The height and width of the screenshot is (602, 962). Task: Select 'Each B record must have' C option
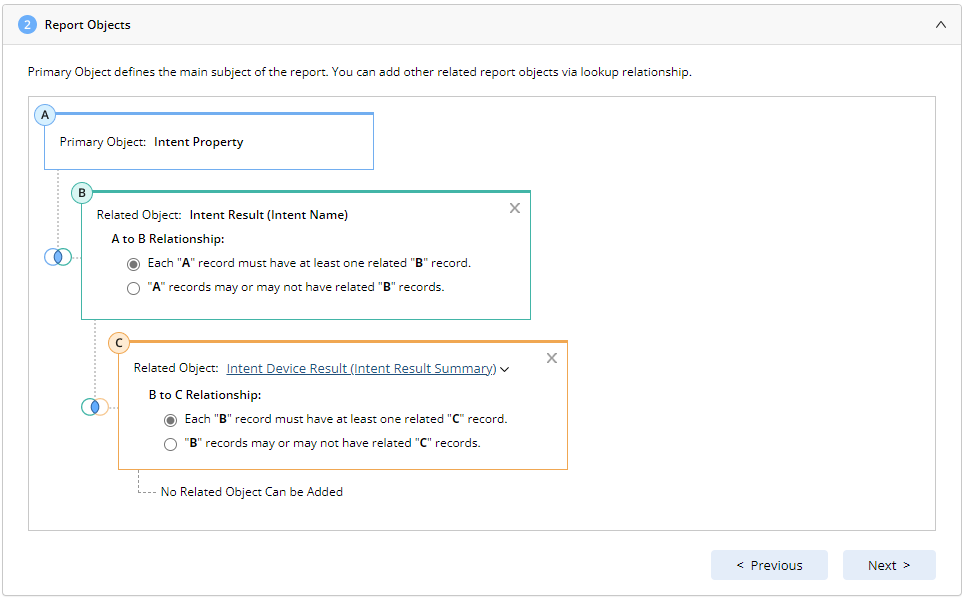pyautogui.click(x=171, y=420)
